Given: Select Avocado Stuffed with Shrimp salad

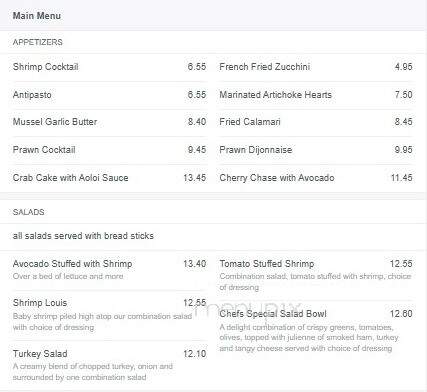Looking at the screenshot, I should tap(72, 264).
